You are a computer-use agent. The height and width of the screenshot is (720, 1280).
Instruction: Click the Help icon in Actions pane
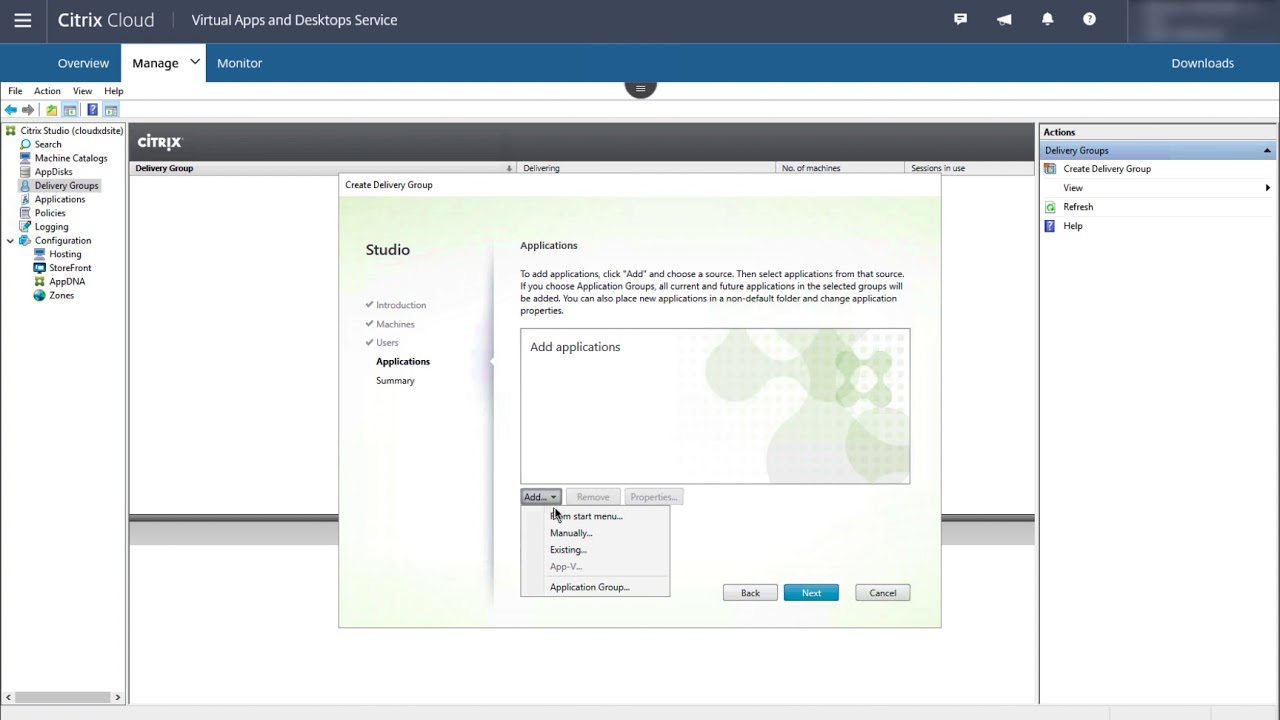[x=1050, y=226]
